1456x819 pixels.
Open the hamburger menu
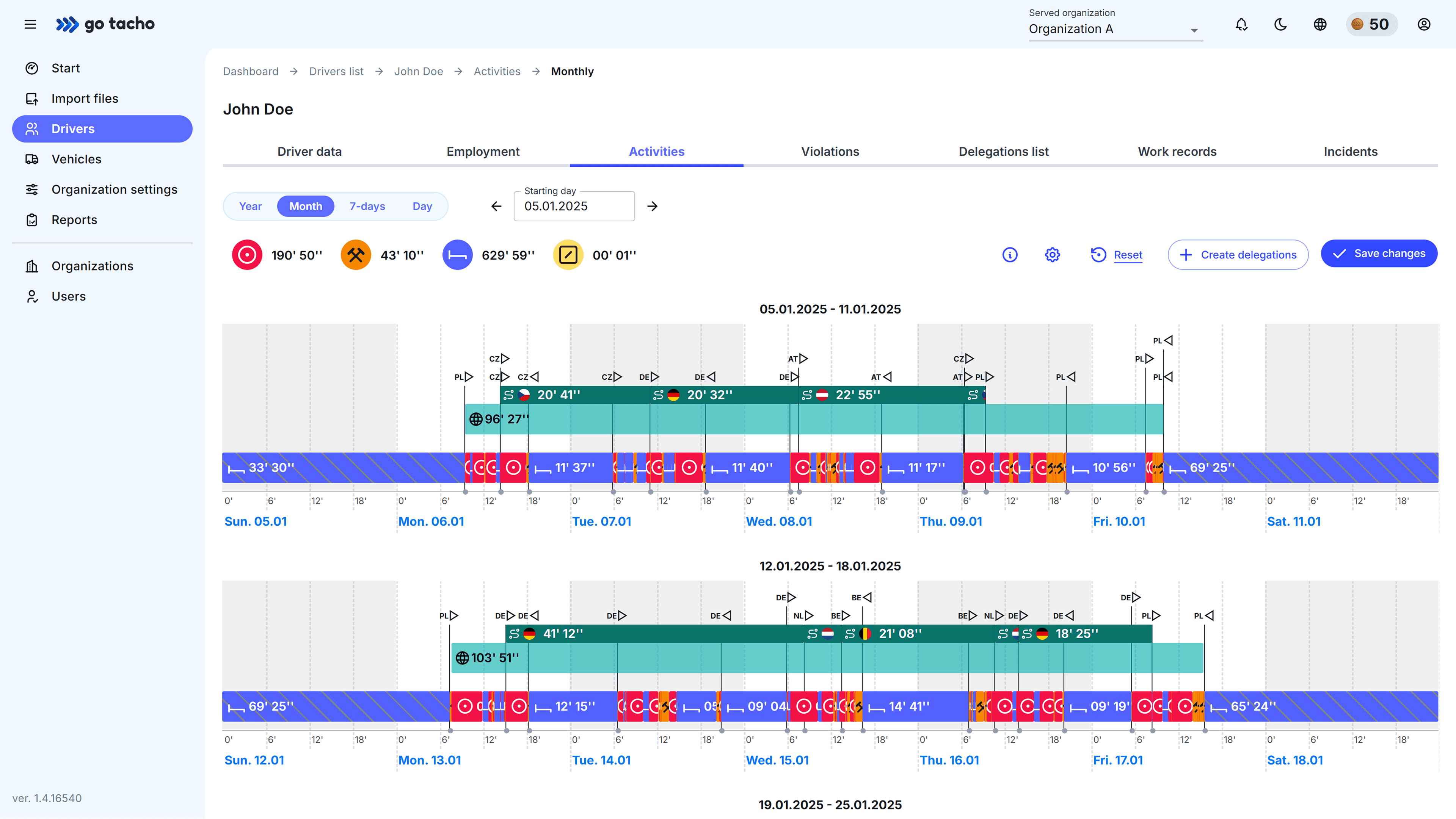click(30, 24)
